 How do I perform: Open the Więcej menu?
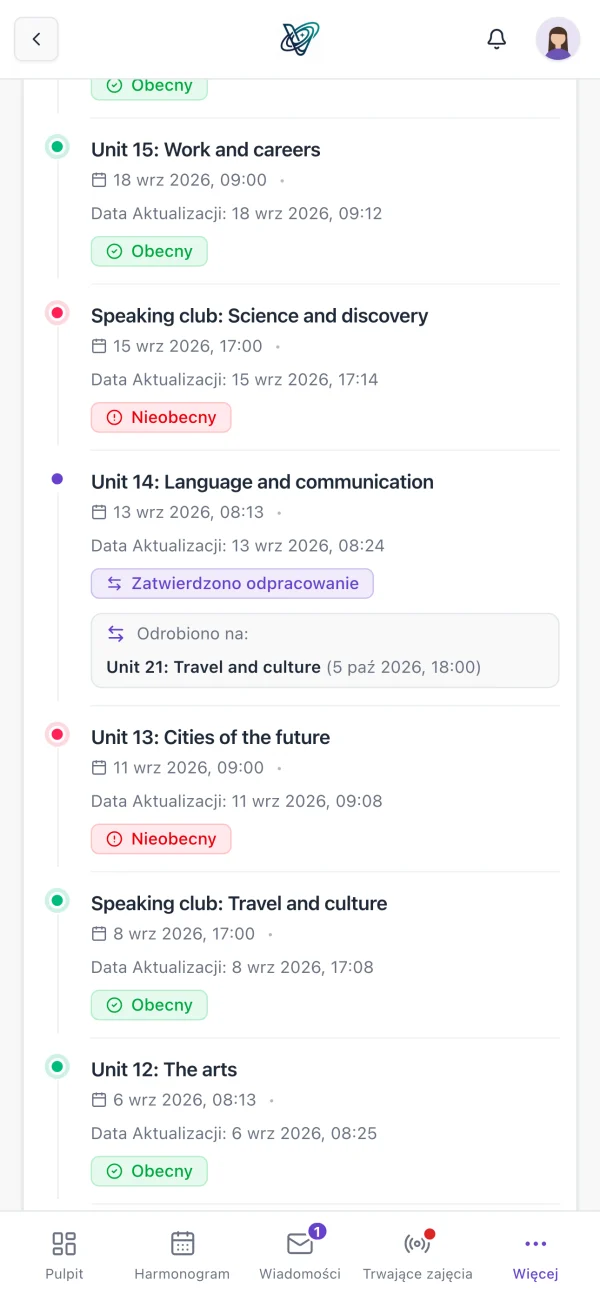535,1255
